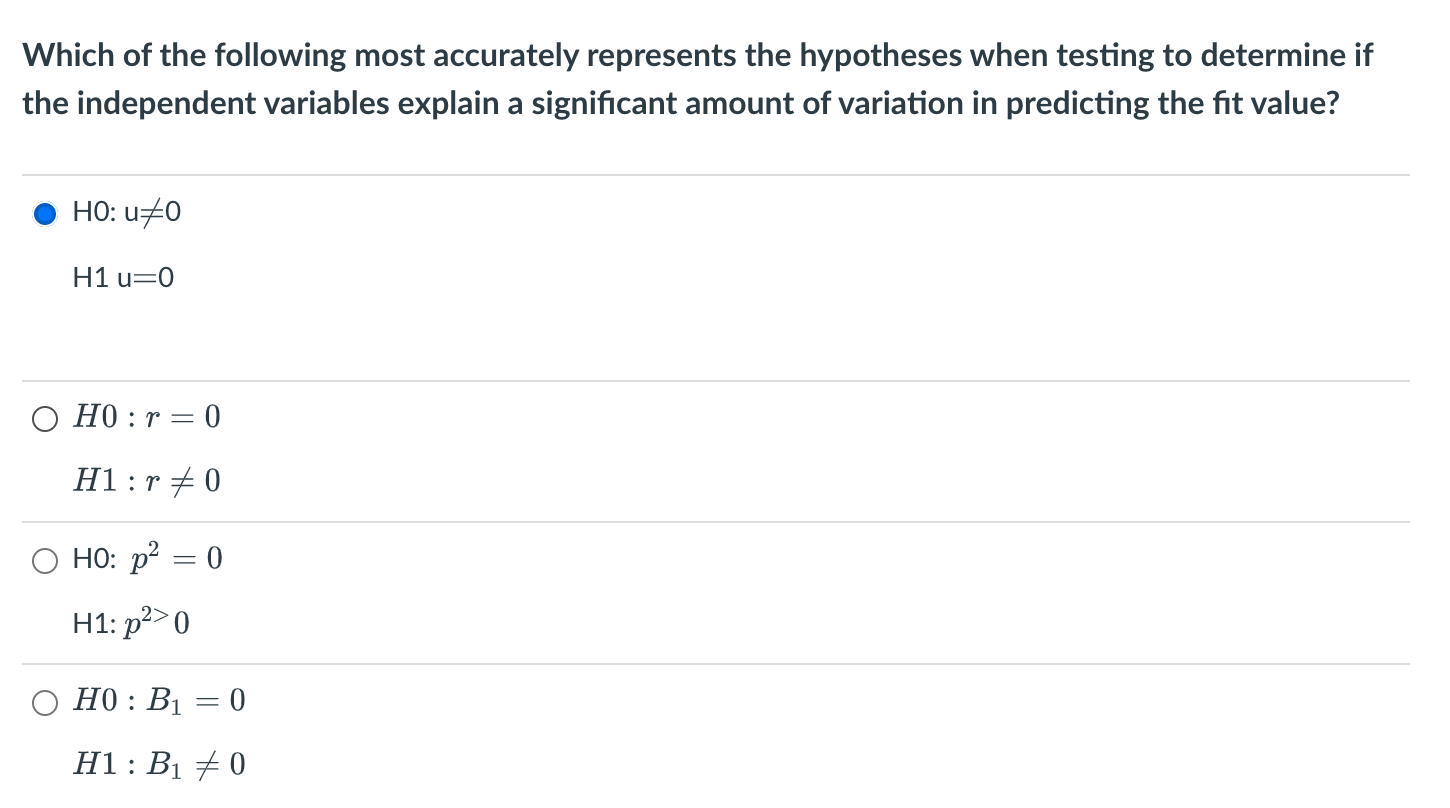Viewport: 1450px width, 808px height.
Task: Select the "H0 : r = 0" radio button
Action: click(x=45, y=418)
